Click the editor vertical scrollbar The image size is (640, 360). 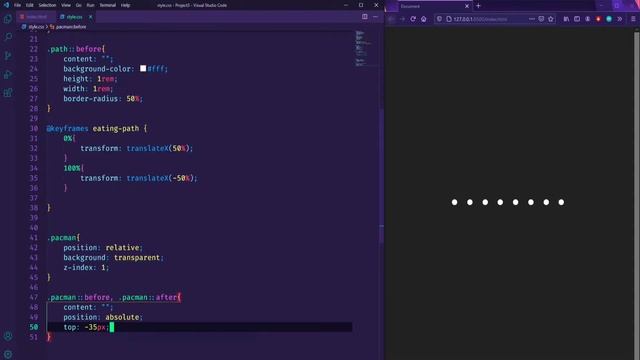pyautogui.click(x=381, y=176)
